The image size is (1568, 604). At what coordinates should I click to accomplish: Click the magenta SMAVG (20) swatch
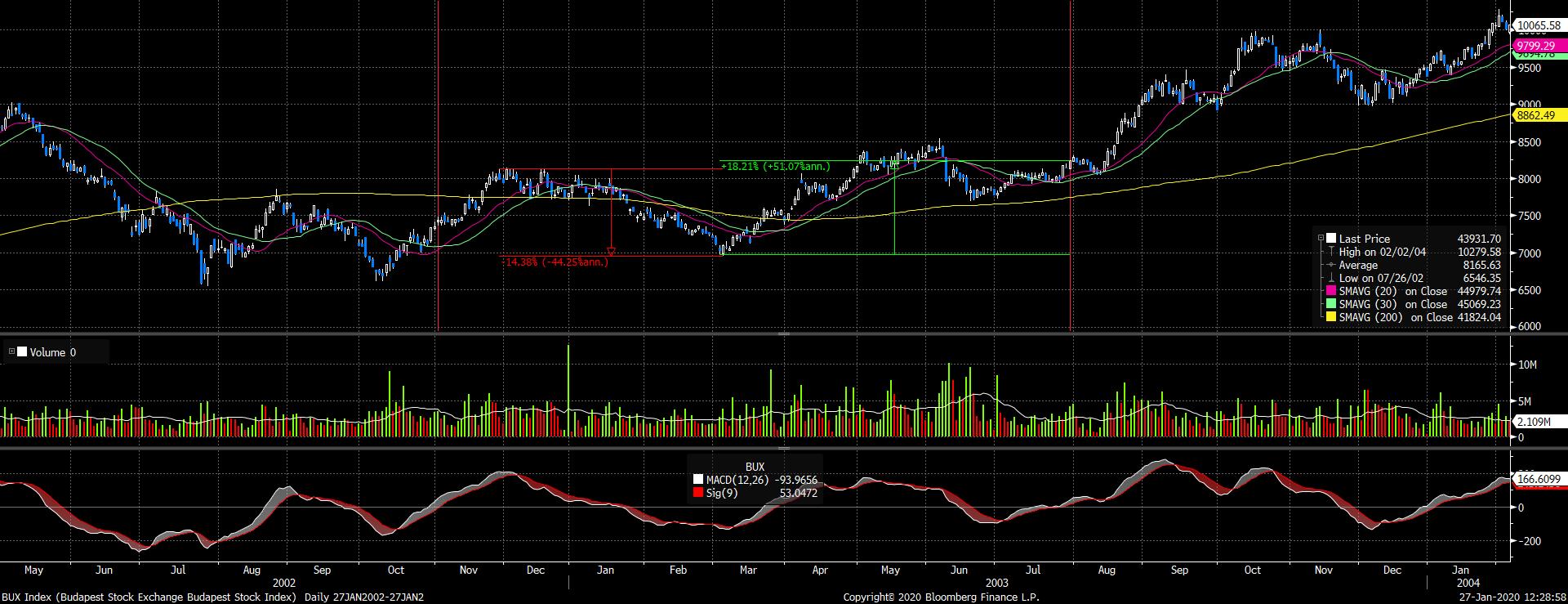[1331, 291]
